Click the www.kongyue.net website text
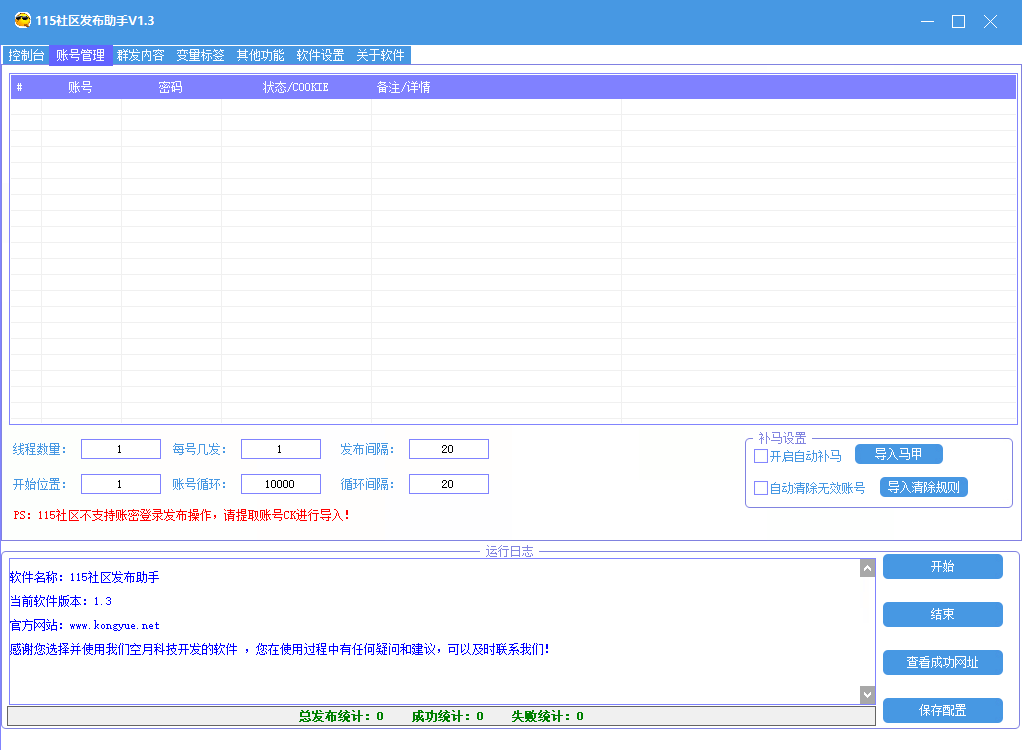The height and width of the screenshot is (750, 1022). (x=115, y=626)
